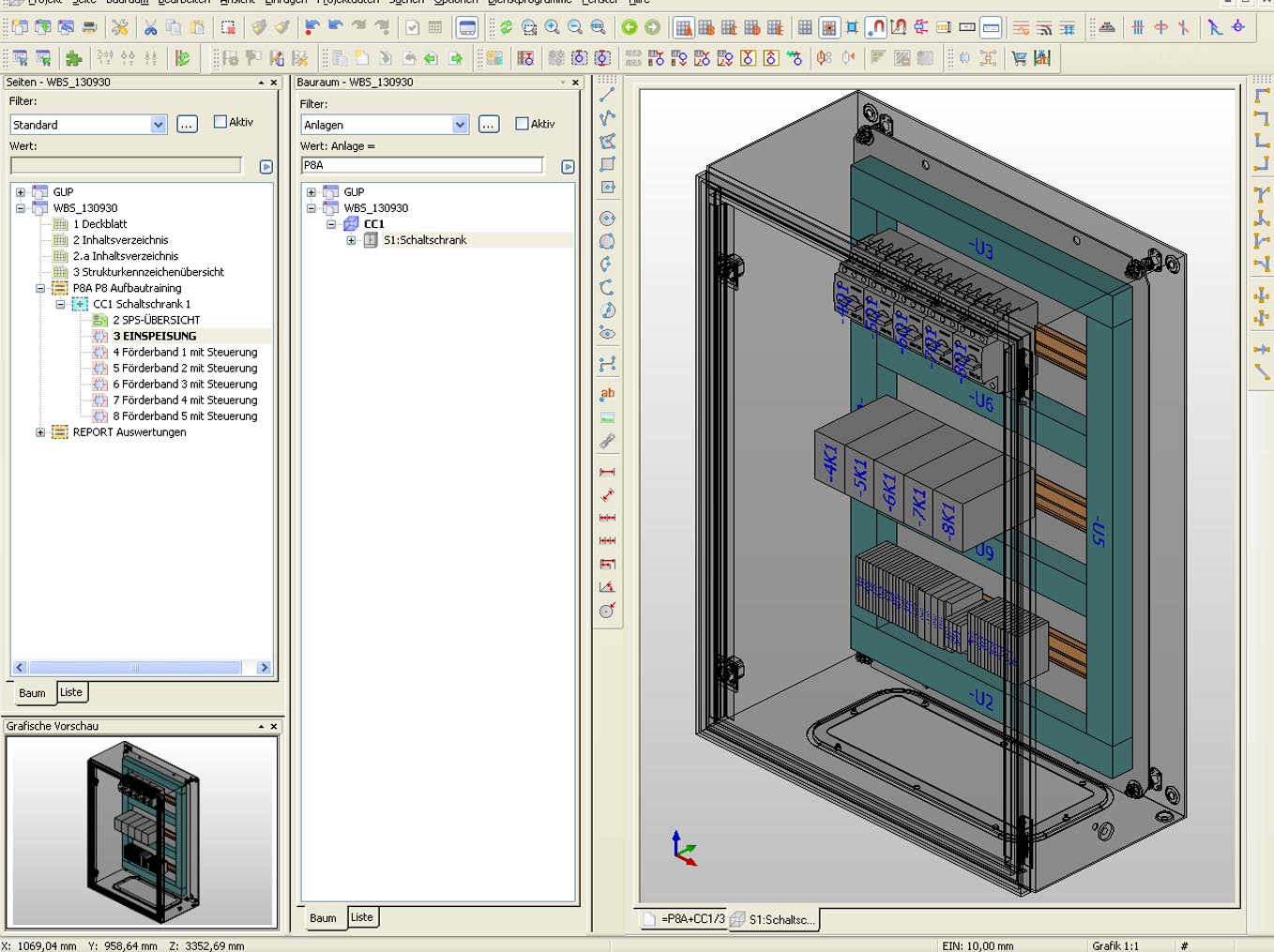Select the Aligned dimension tool
Screen dimensions: 1274x952
click(607, 494)
